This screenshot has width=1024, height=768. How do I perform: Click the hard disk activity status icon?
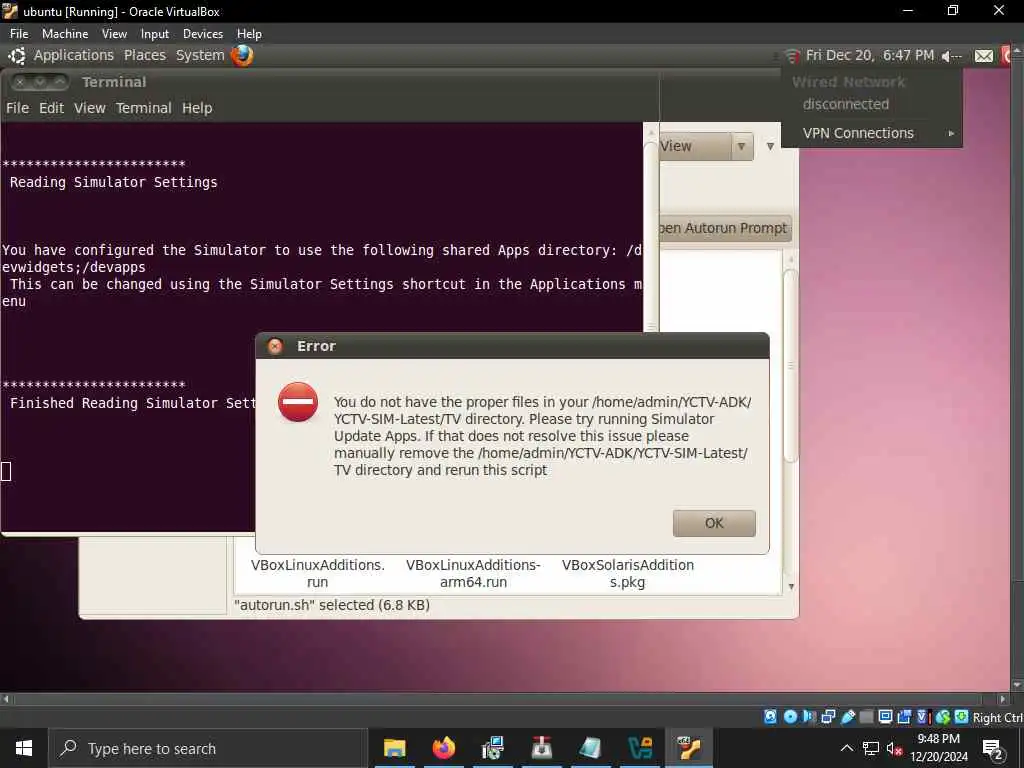click(771, 717)
